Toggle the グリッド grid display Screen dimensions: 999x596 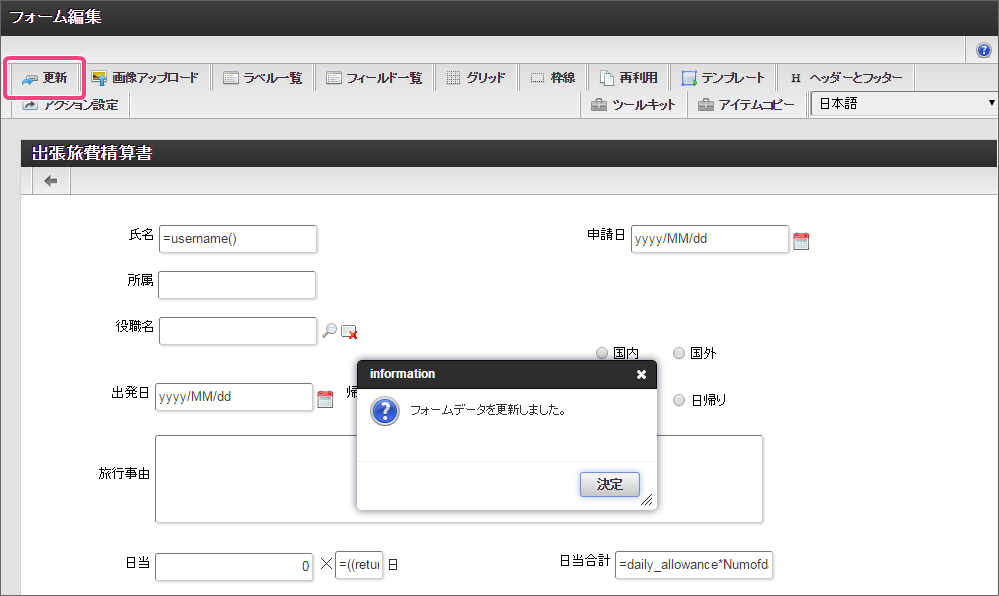475,78
